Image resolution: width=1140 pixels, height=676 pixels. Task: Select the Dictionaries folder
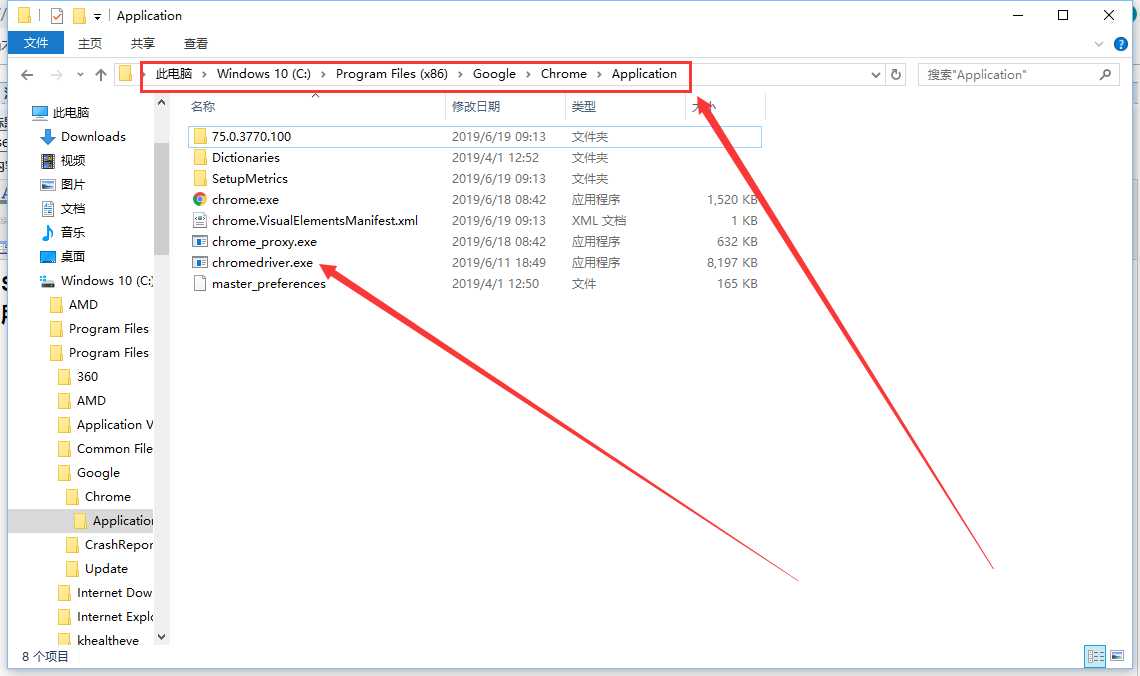coord(245,158)
